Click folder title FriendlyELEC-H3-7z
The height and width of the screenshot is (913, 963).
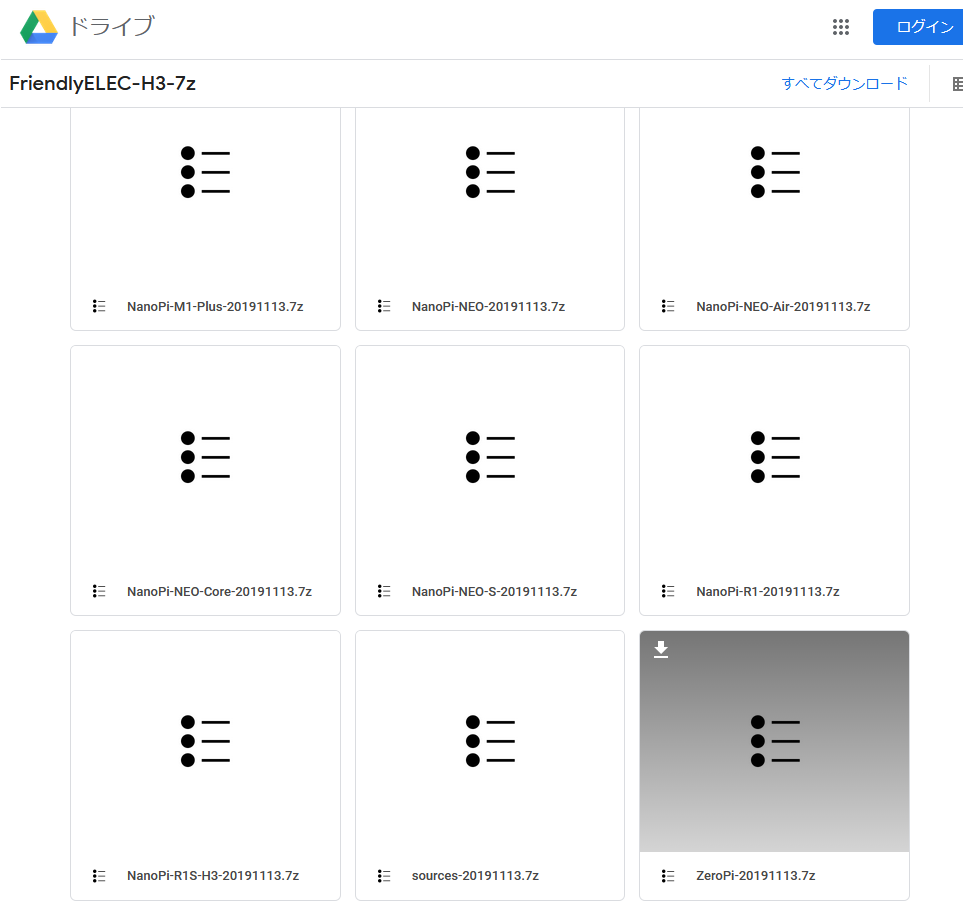tap(103, 84)
